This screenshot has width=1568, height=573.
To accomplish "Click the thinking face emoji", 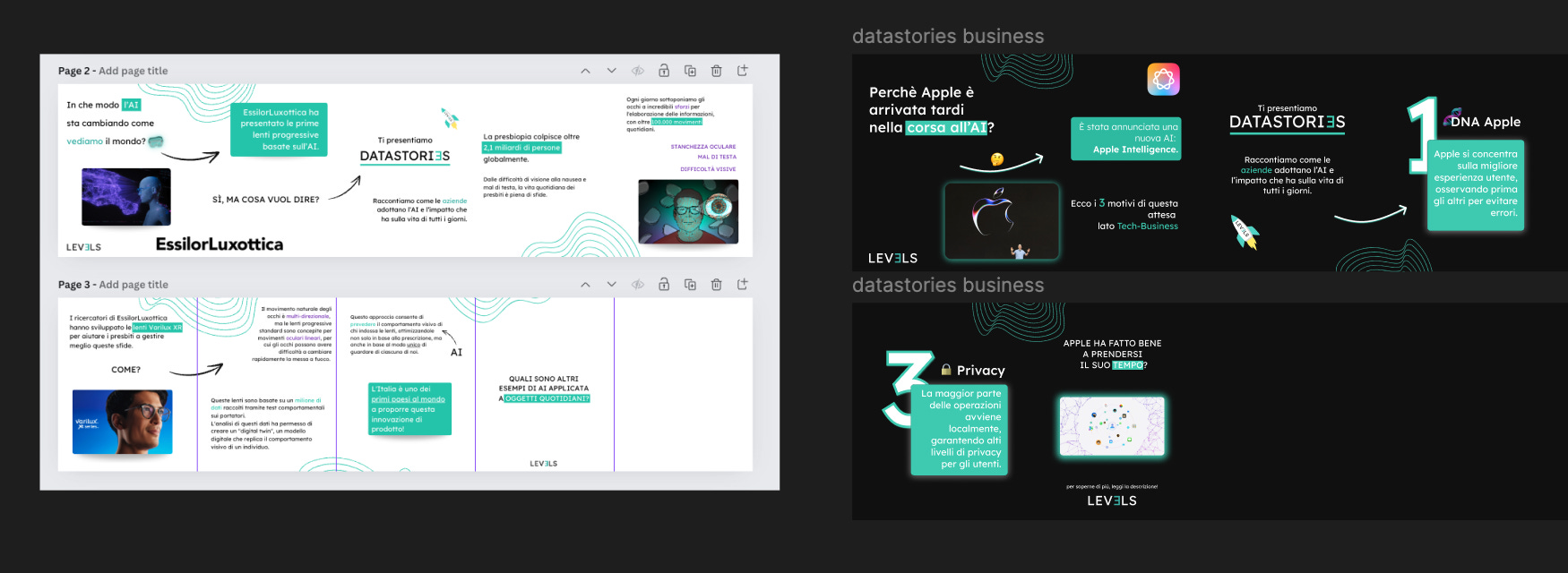I will click(996, 159).
